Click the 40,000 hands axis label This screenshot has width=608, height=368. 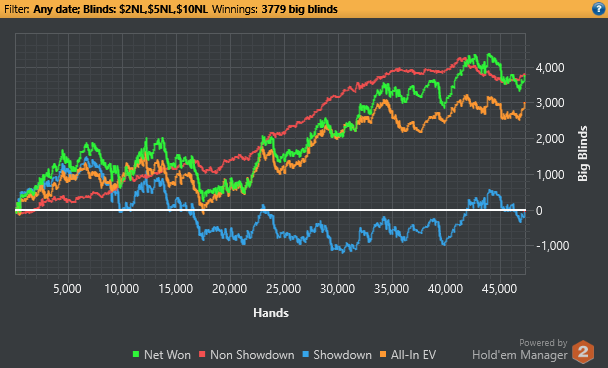pos(445,289)
